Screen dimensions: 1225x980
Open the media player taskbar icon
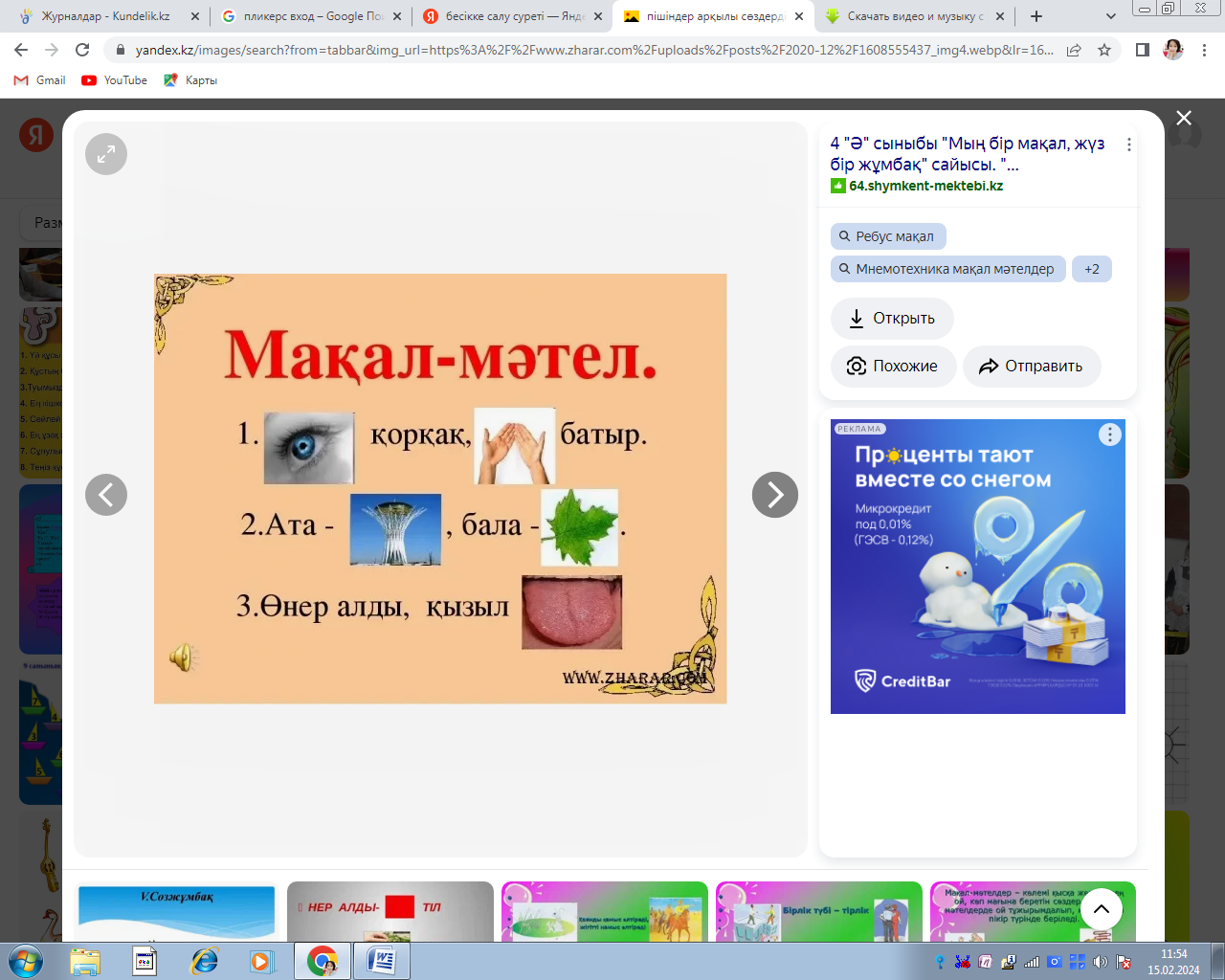261,961
